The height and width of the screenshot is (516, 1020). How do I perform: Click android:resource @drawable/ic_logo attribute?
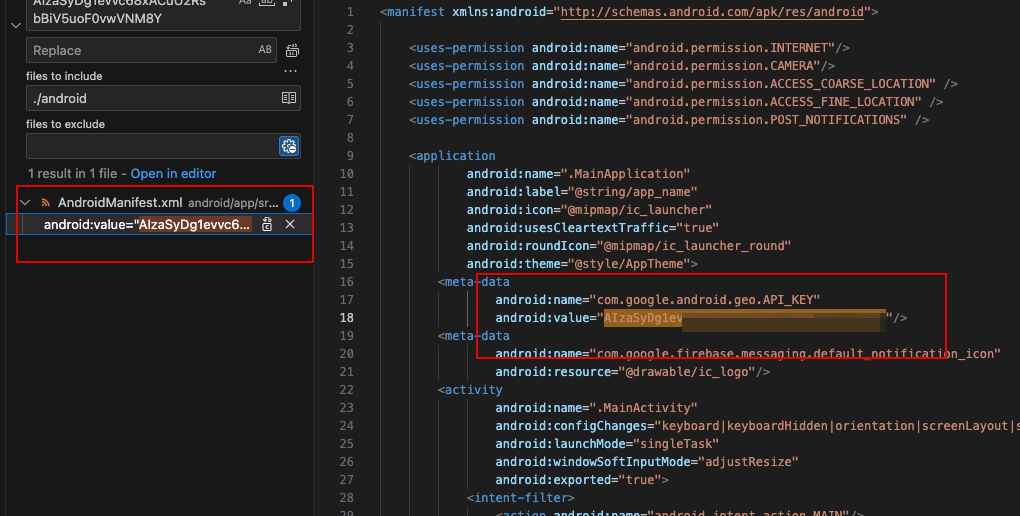[x=632, y=372]
